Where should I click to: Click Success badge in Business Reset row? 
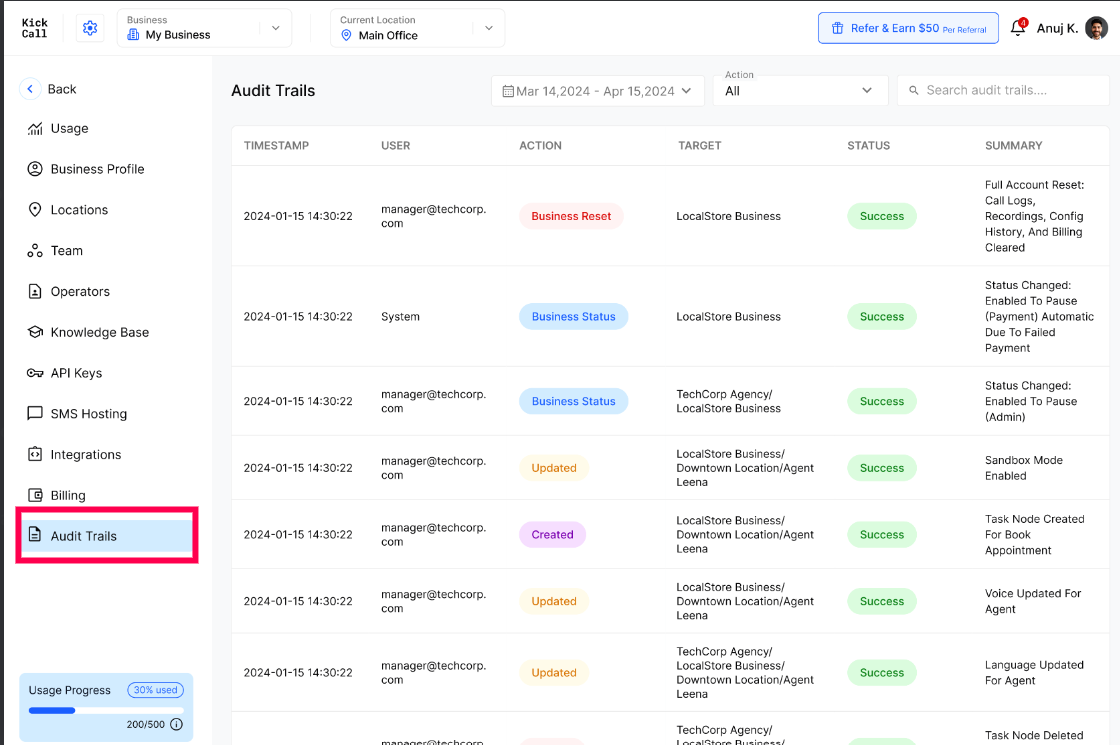882,216
